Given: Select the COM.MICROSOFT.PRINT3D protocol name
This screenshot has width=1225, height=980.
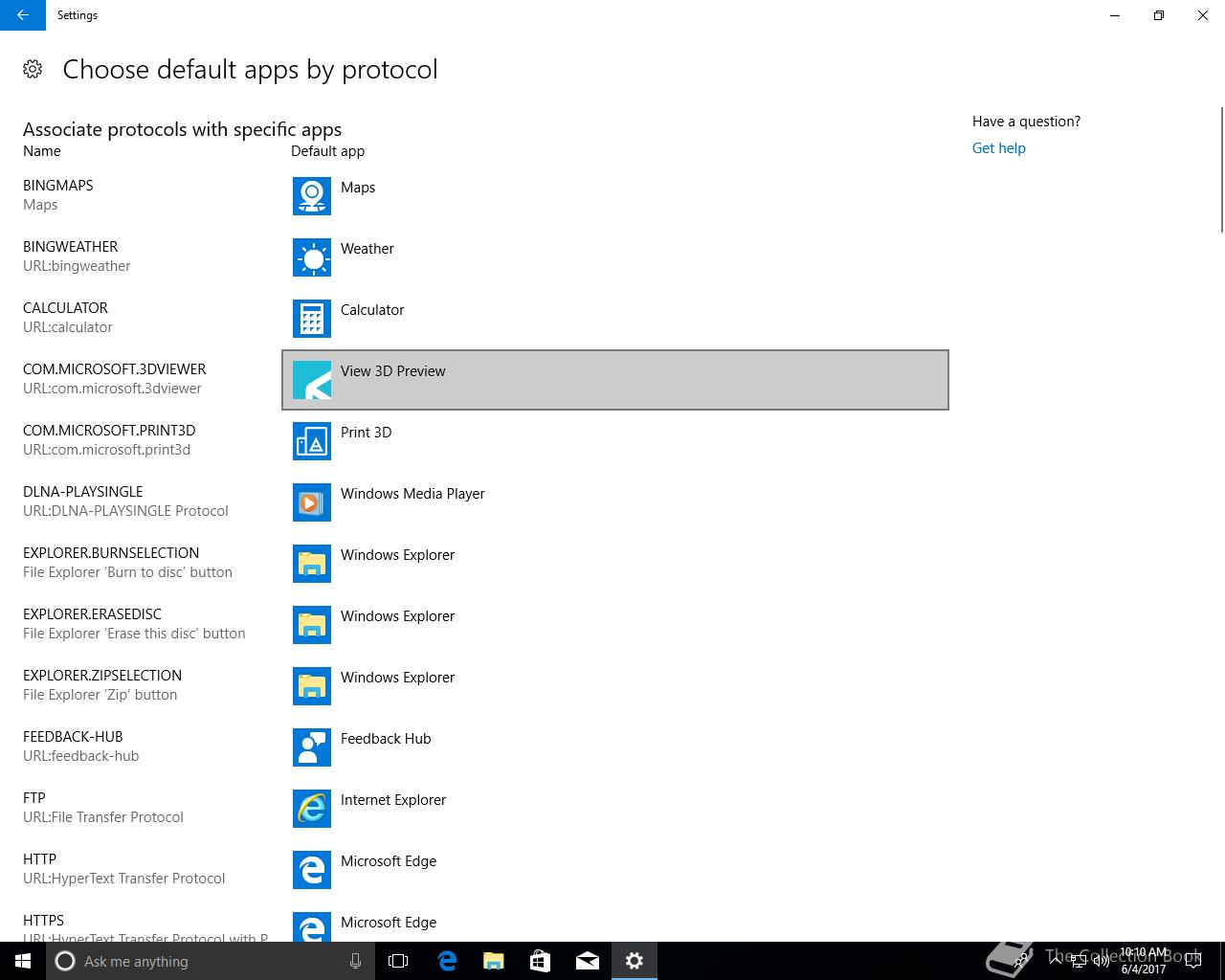Looking at the screenshot, I should coord(109,431).
